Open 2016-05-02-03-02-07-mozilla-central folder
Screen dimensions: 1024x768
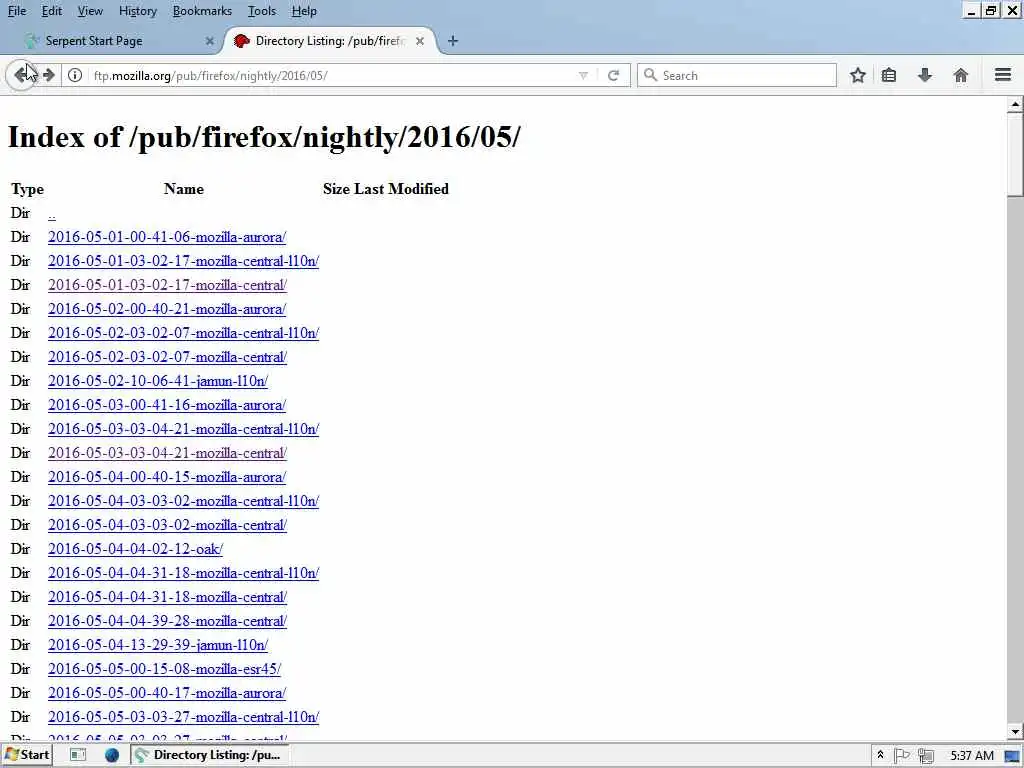click(167, 357)
